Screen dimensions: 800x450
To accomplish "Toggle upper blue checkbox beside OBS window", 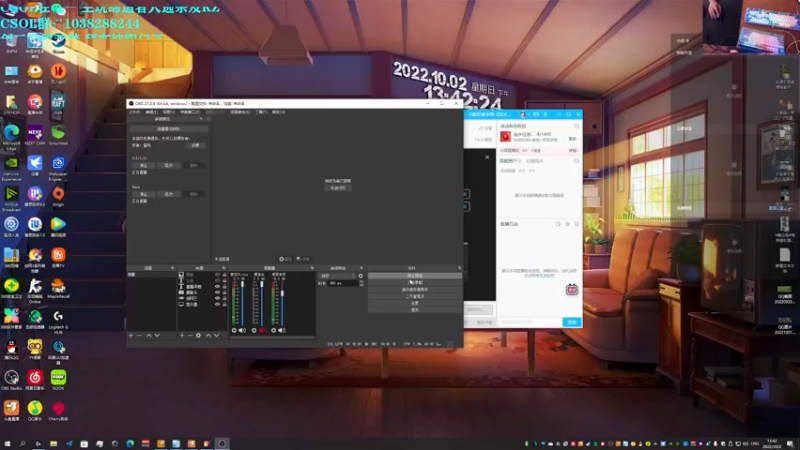I will click(x=466, y=194).
